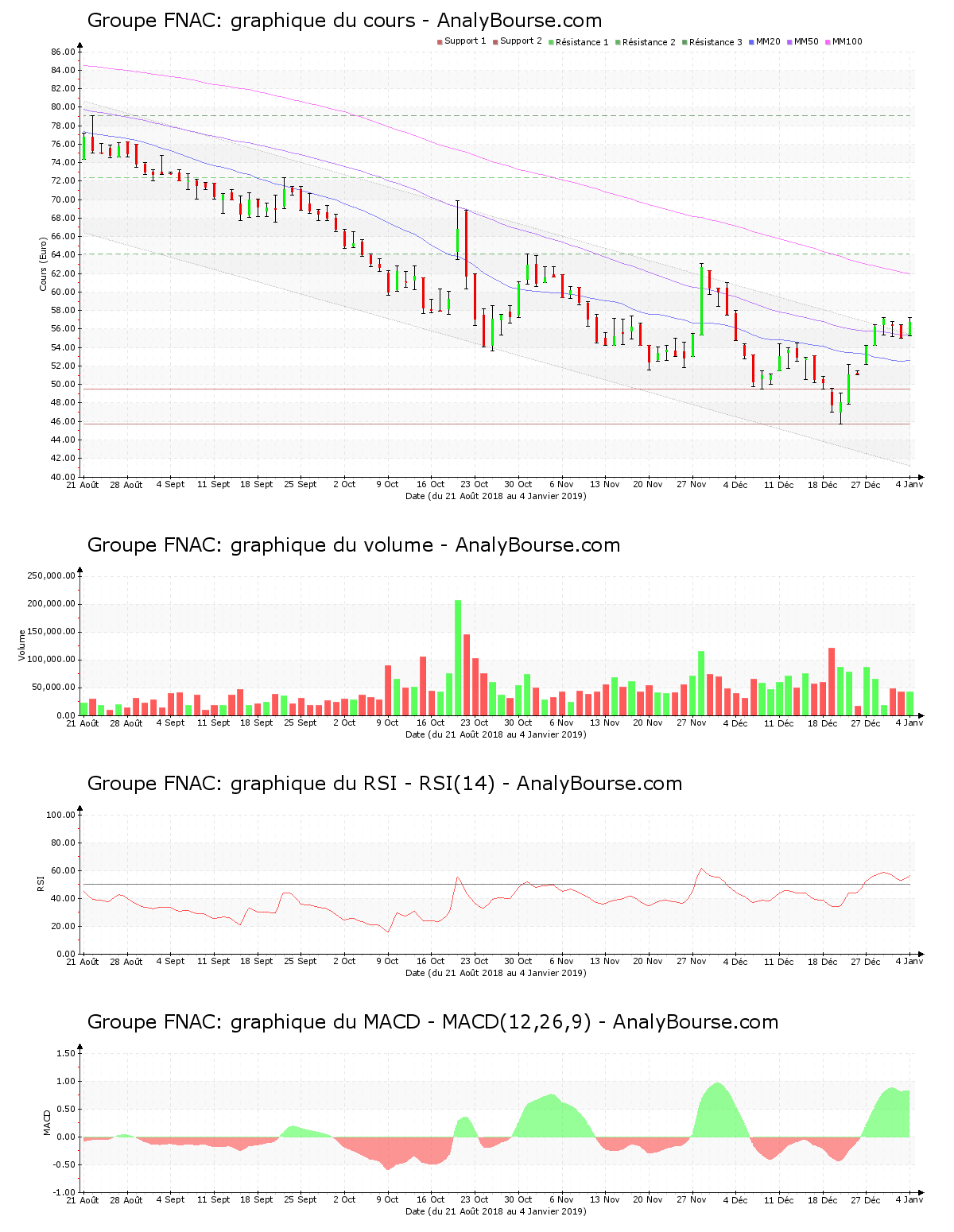Click the 250,000.00 volume axis label
The image size is (954, 1232).
(51, 576)
